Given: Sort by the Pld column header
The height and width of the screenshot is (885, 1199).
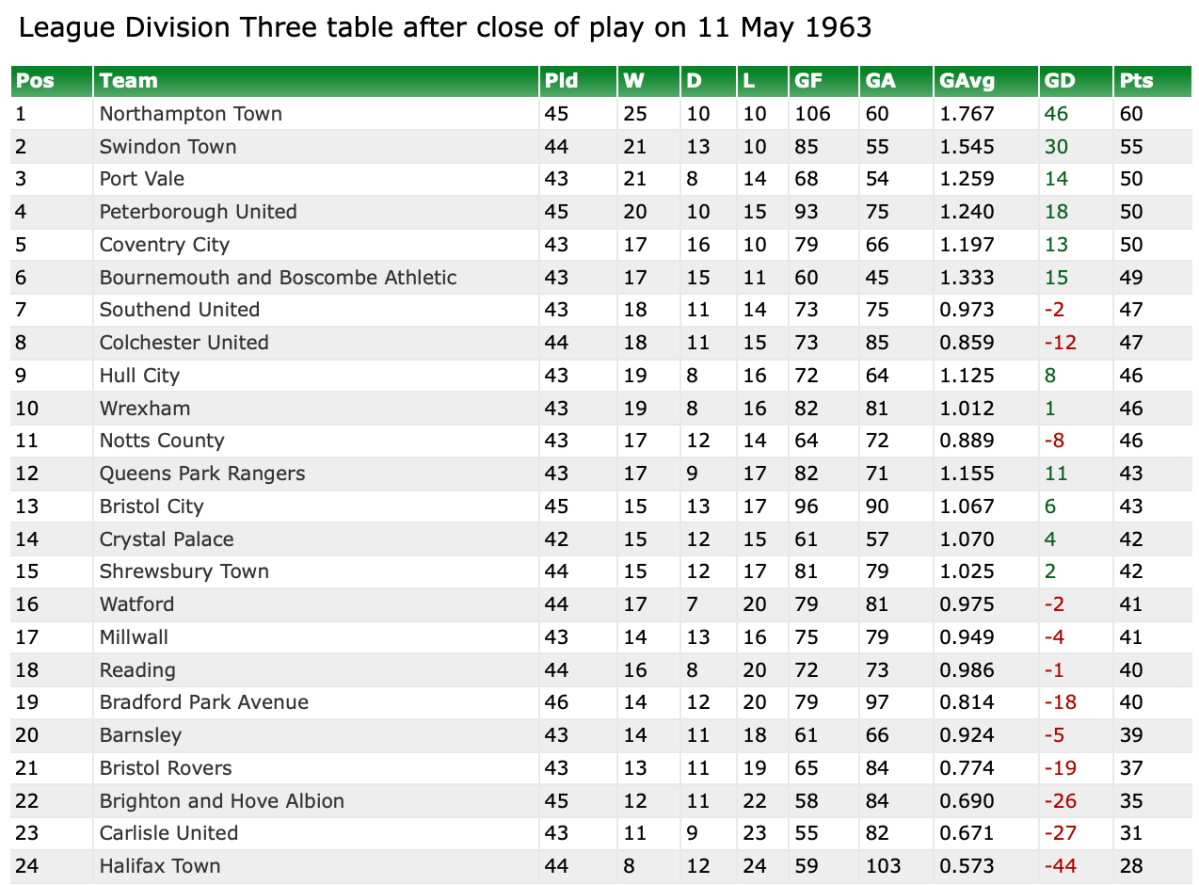Looking at the screenshot, I should 561,81.
